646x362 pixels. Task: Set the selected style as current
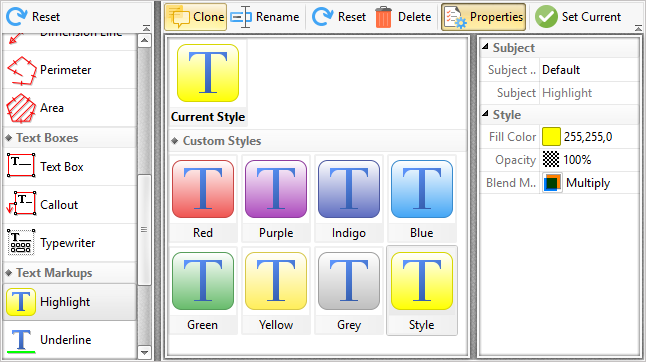click(x=578, y=17)
